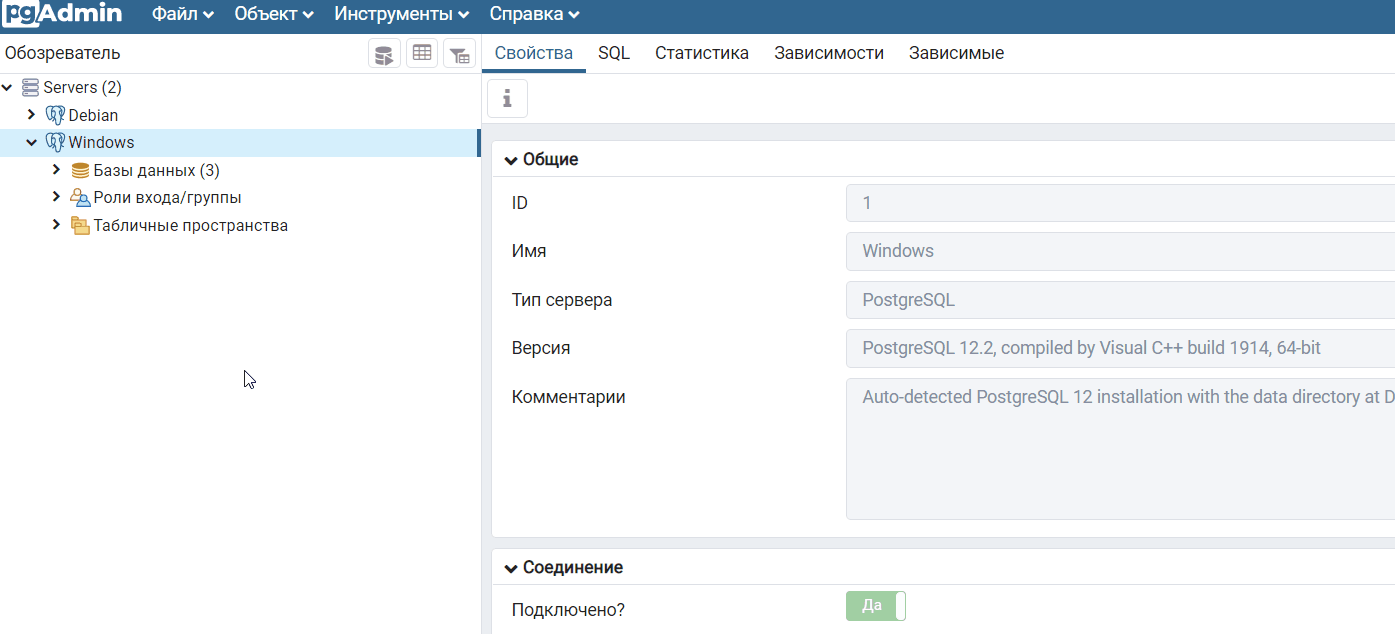The height and width of the screenshot is (634, 1395).
Task: Click the Базы данных database icon
Action: (80, 171)
